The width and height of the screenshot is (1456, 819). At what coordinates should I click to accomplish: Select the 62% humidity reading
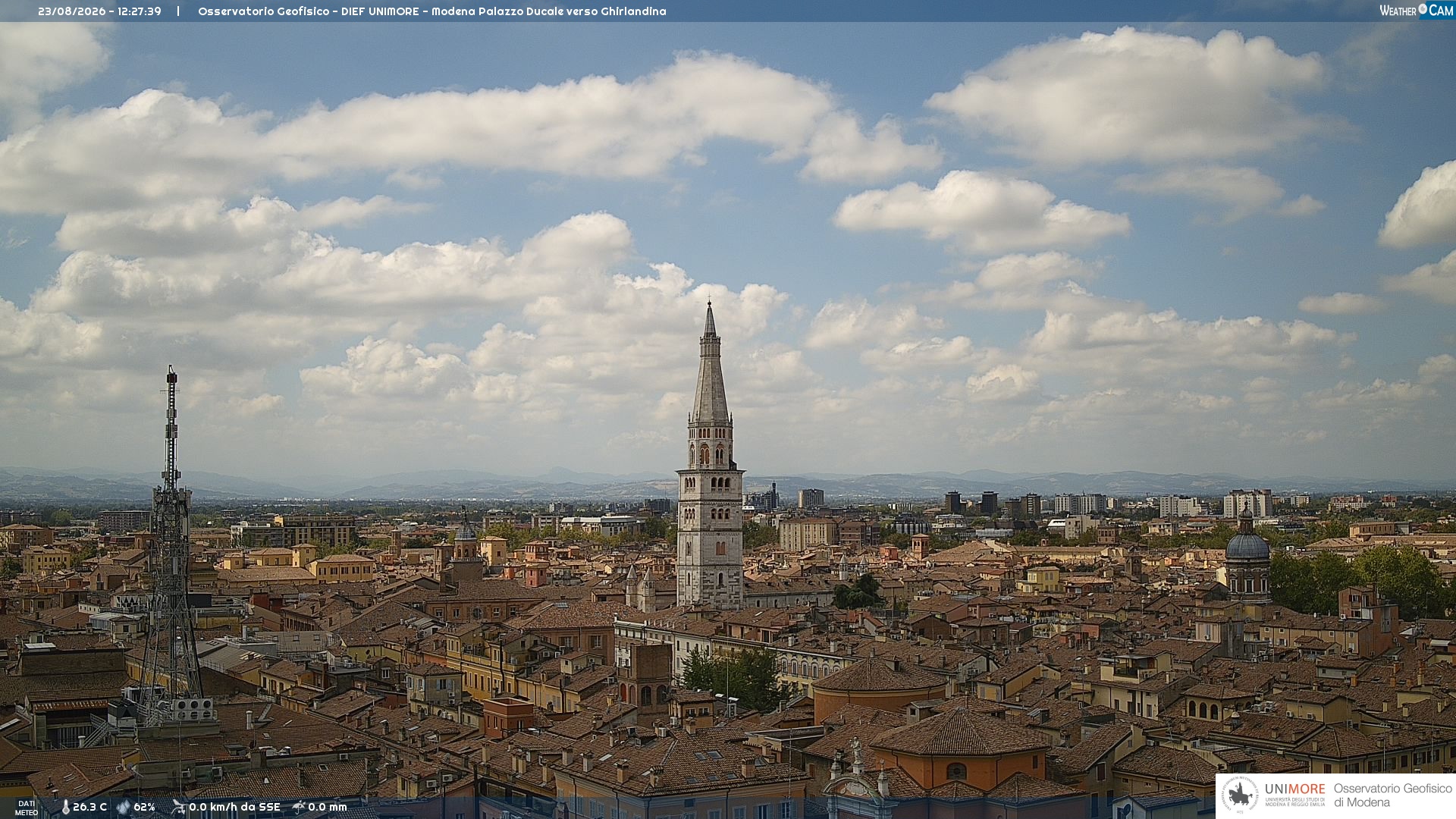(x=145, y=807)
